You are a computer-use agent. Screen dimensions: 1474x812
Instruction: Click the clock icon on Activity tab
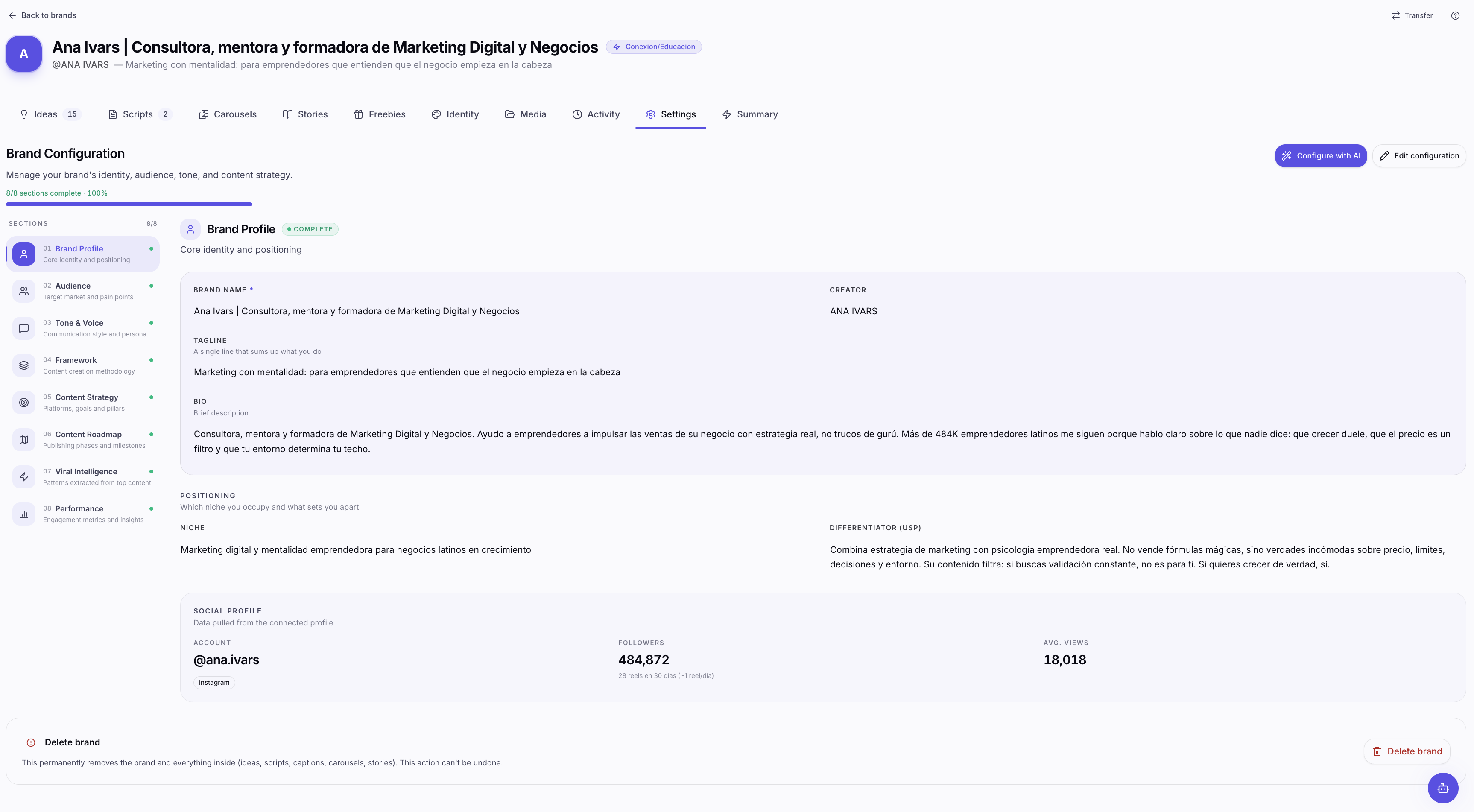click(x=577, y=114)
